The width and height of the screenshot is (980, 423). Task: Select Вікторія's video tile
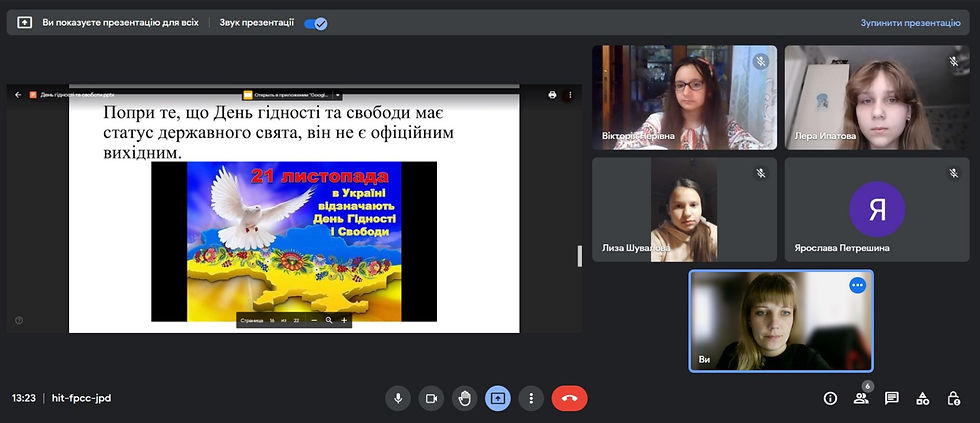coord(684,97)
